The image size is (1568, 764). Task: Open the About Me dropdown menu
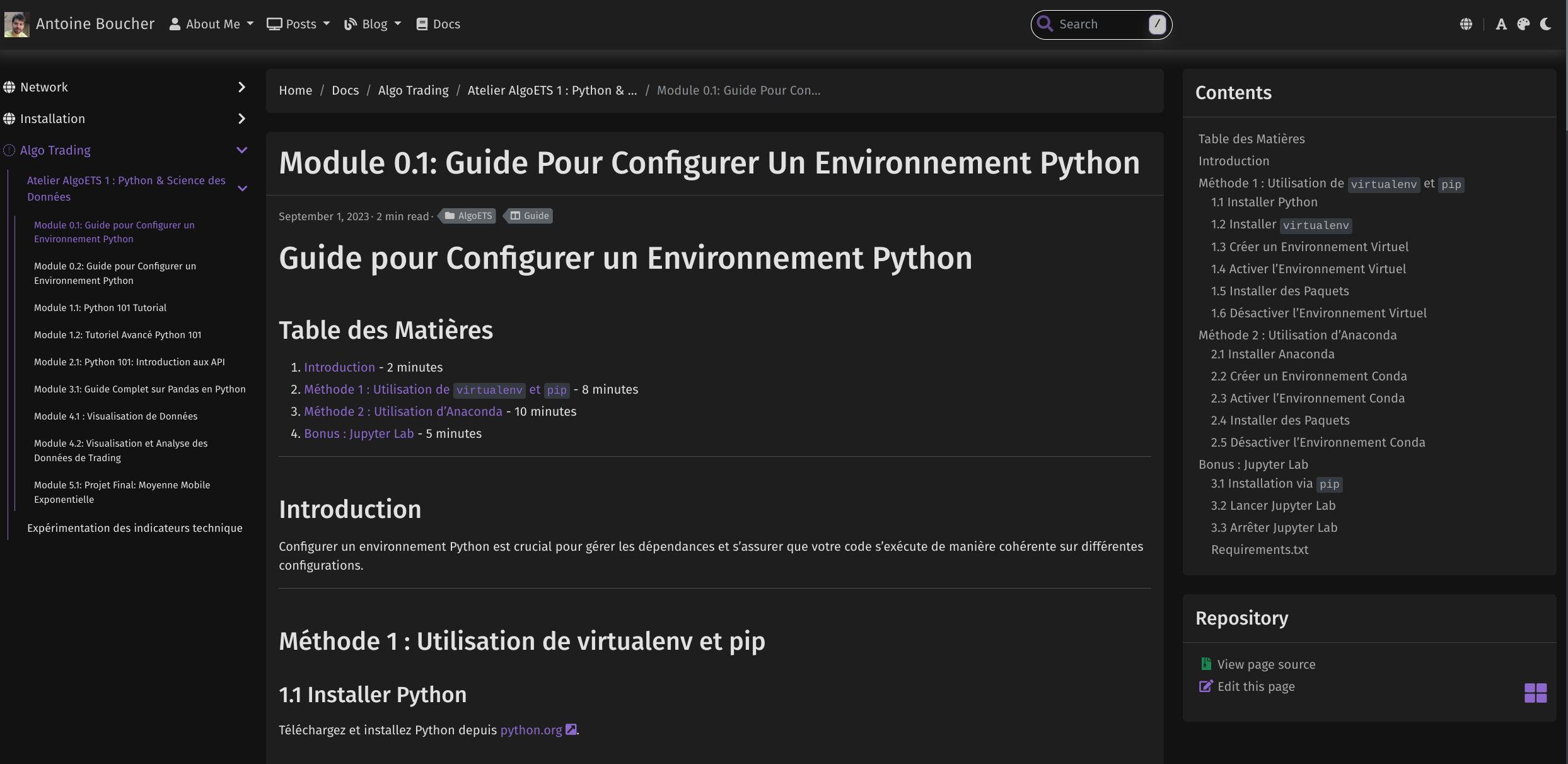point(211,24)
